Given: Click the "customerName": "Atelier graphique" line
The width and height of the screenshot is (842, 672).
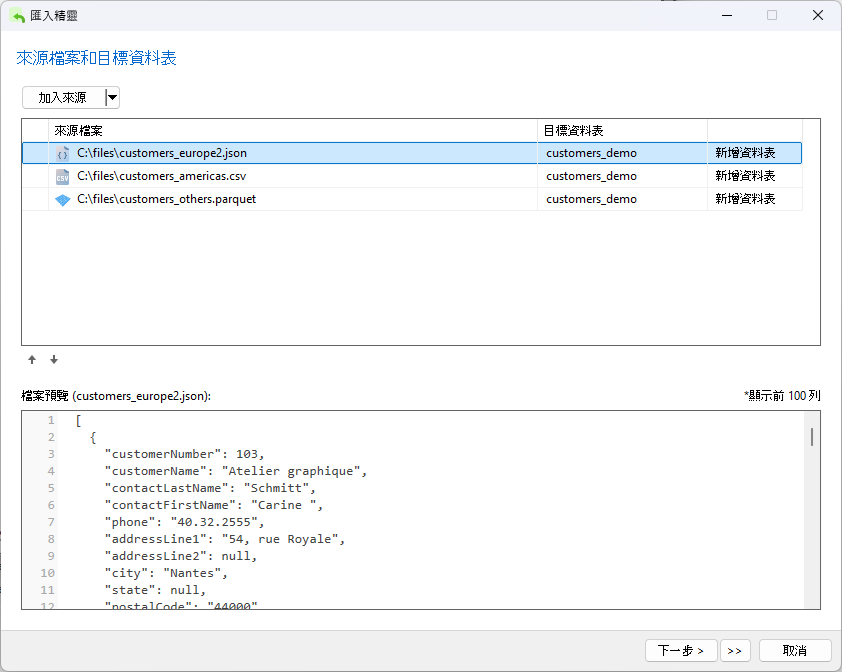Looking at the screenshot, I should point(236,472).
